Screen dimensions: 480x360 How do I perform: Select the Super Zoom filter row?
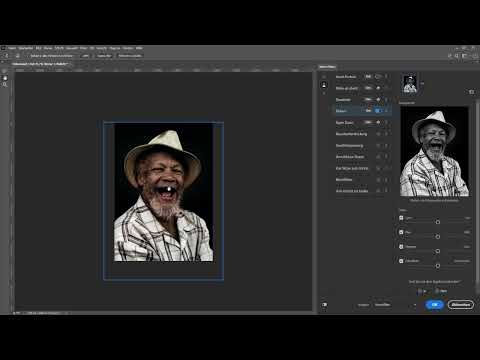coord(363,122)
